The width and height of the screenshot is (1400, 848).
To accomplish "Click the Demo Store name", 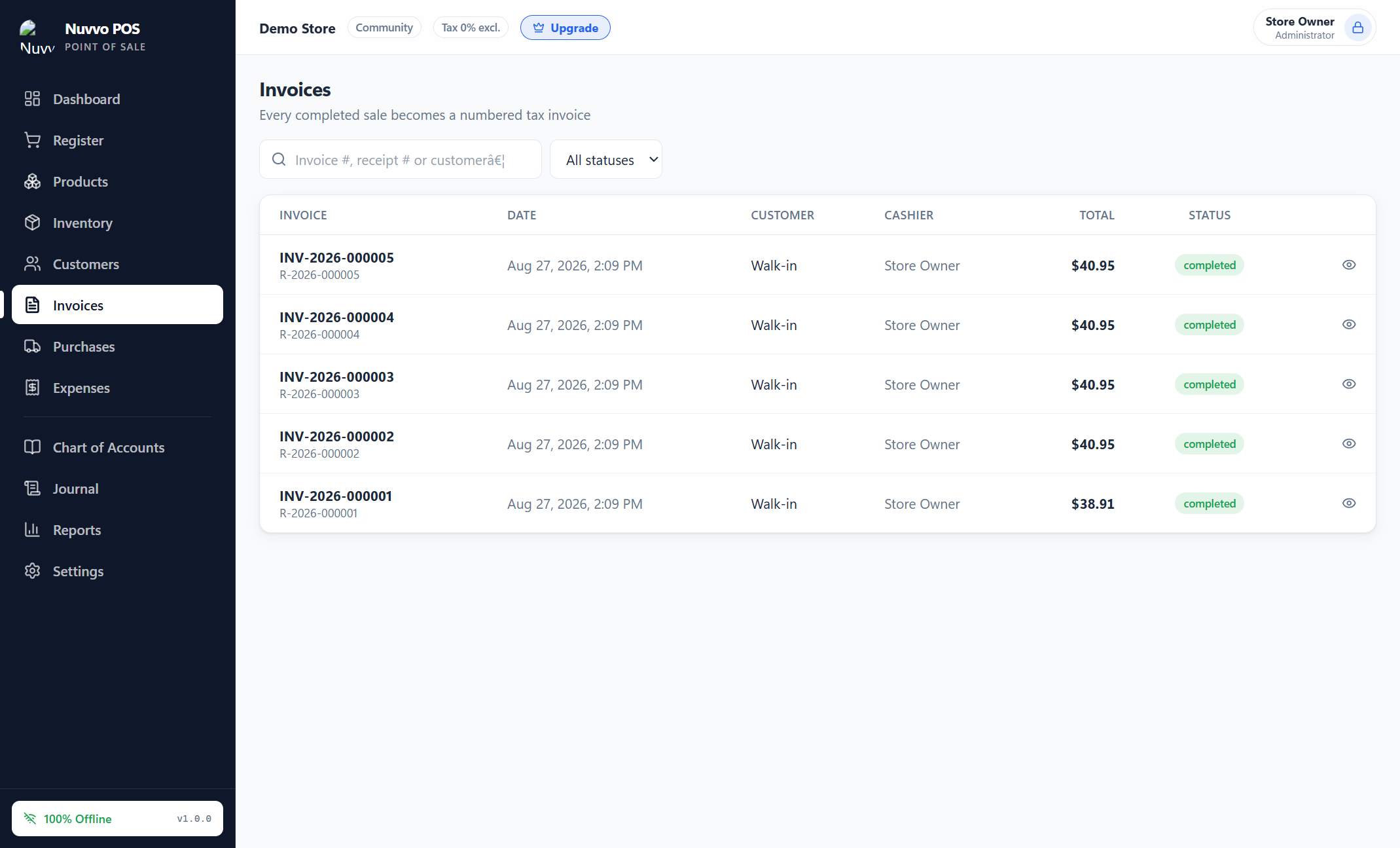I will pyautogui.click(x=297, y=28).
